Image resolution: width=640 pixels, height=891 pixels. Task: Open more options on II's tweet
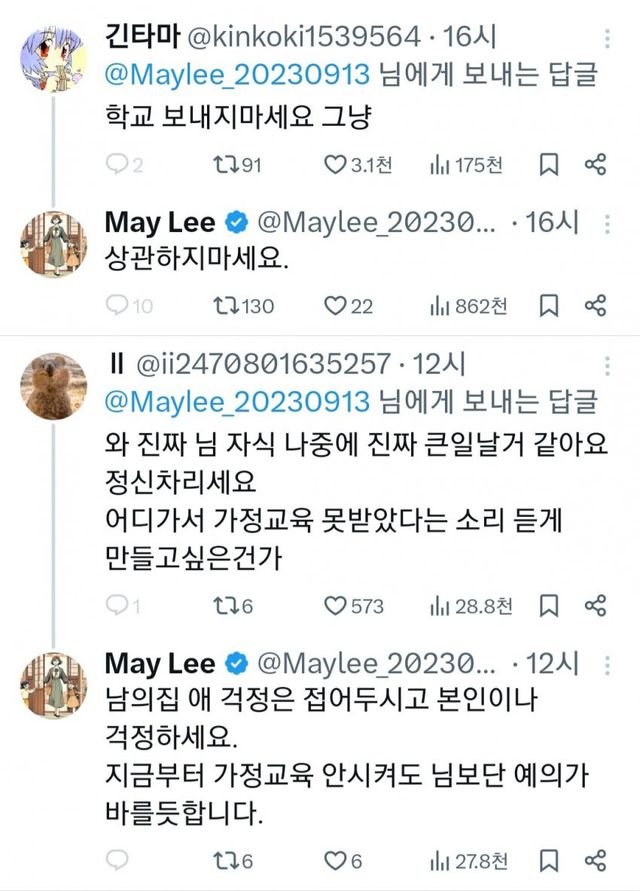[608, 368]
